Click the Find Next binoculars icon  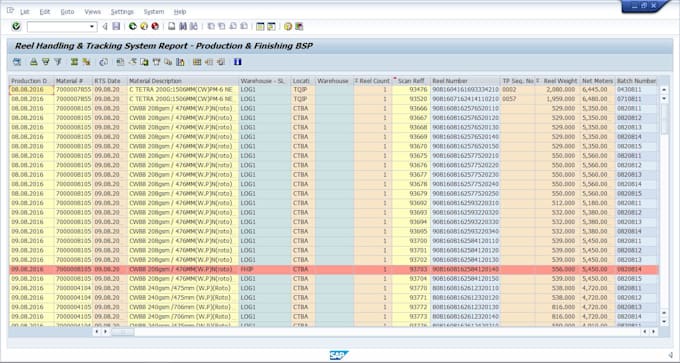(194, 26)
